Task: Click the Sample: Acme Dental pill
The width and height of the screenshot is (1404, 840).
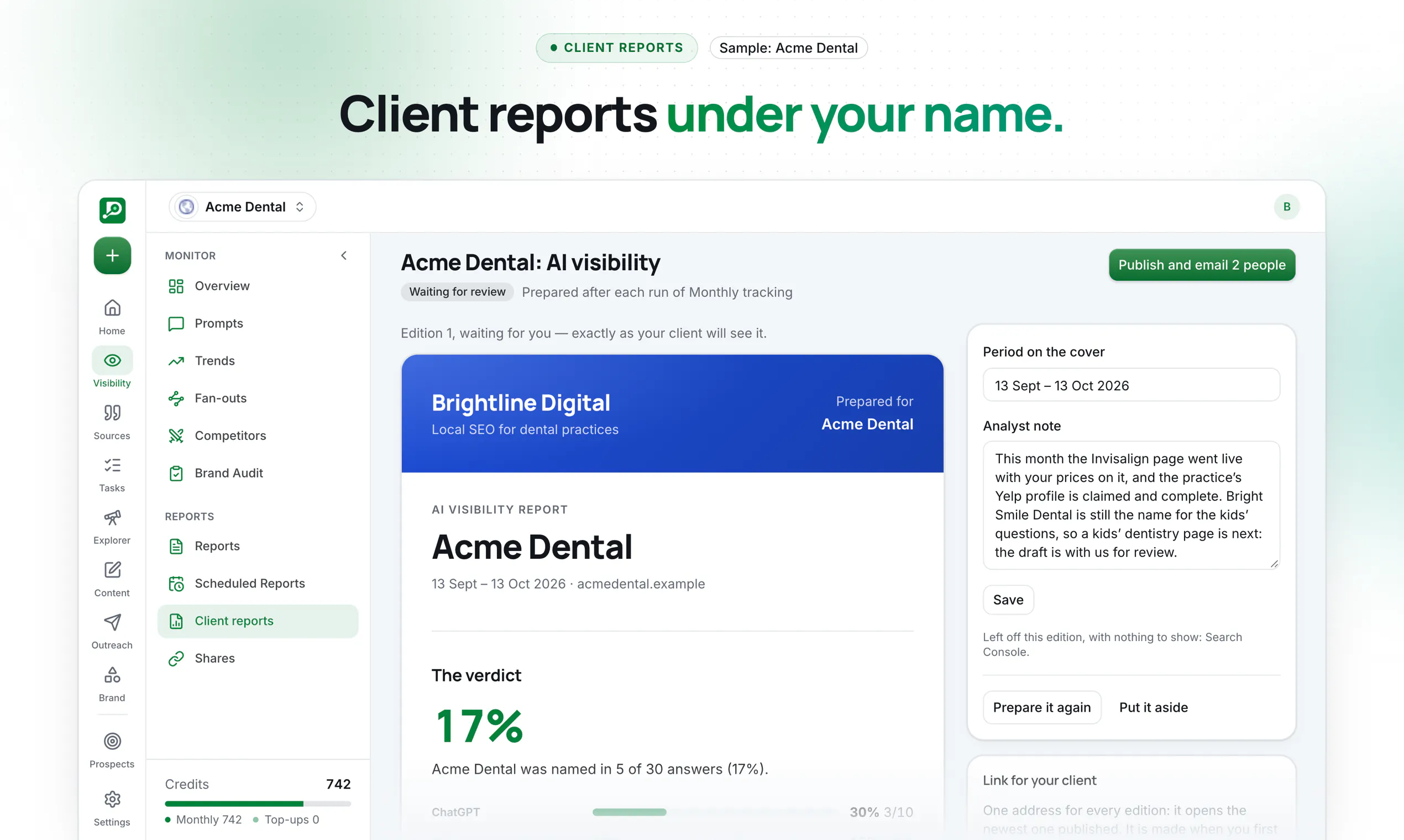Action: [x=788, y=48]
